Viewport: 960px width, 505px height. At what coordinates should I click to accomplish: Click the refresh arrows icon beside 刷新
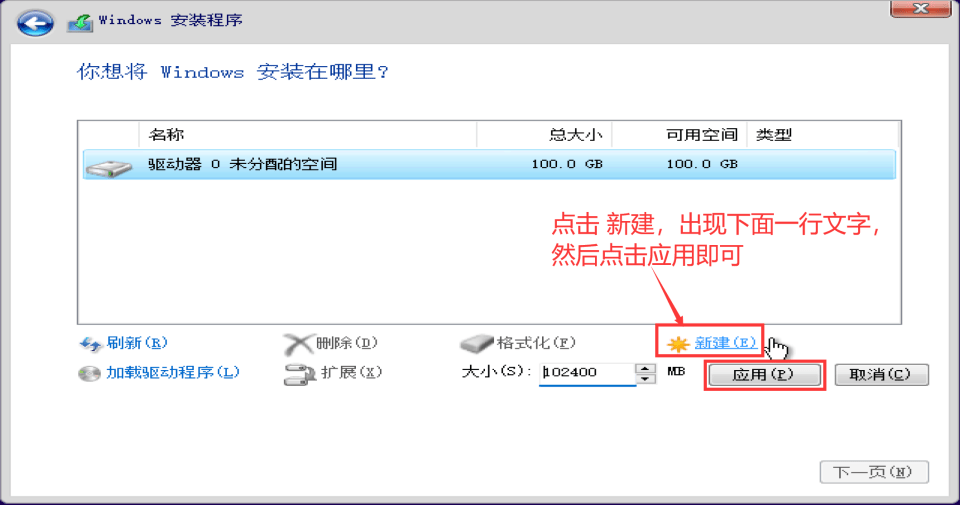(x=91, y=344)
